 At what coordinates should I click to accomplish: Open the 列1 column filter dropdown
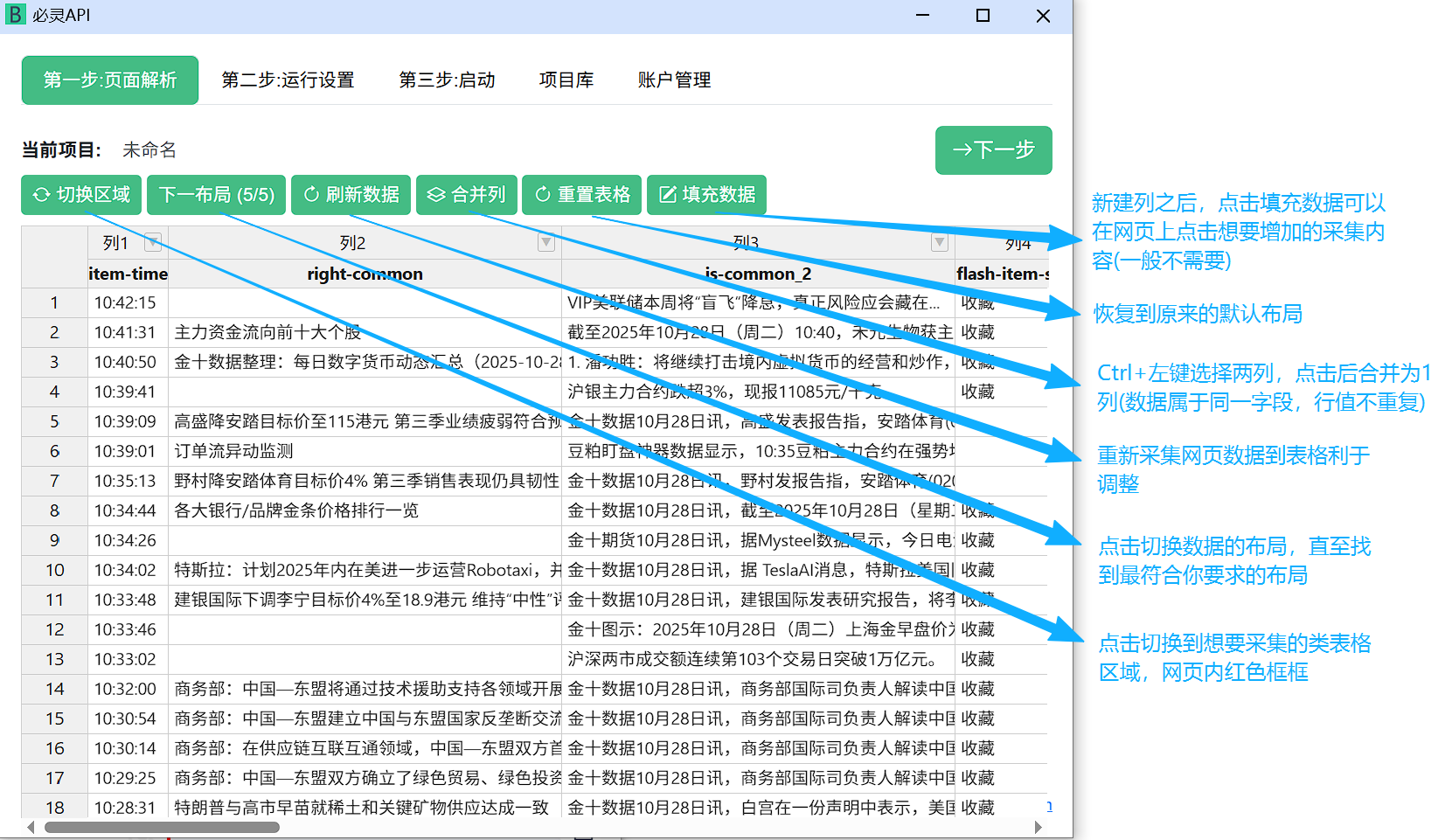153,242
